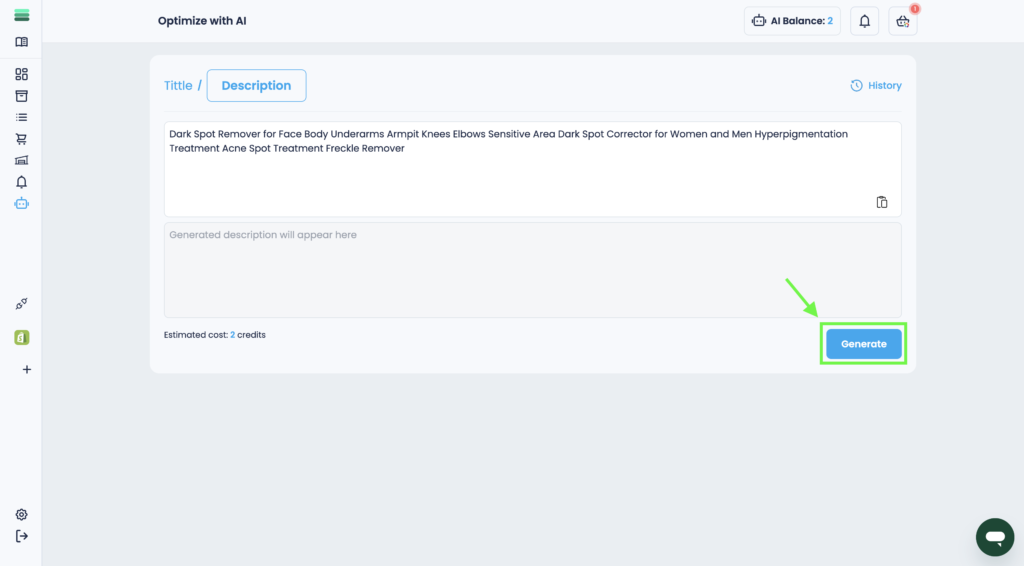
Task: Open the History link
Action: (x=876, y=86)
